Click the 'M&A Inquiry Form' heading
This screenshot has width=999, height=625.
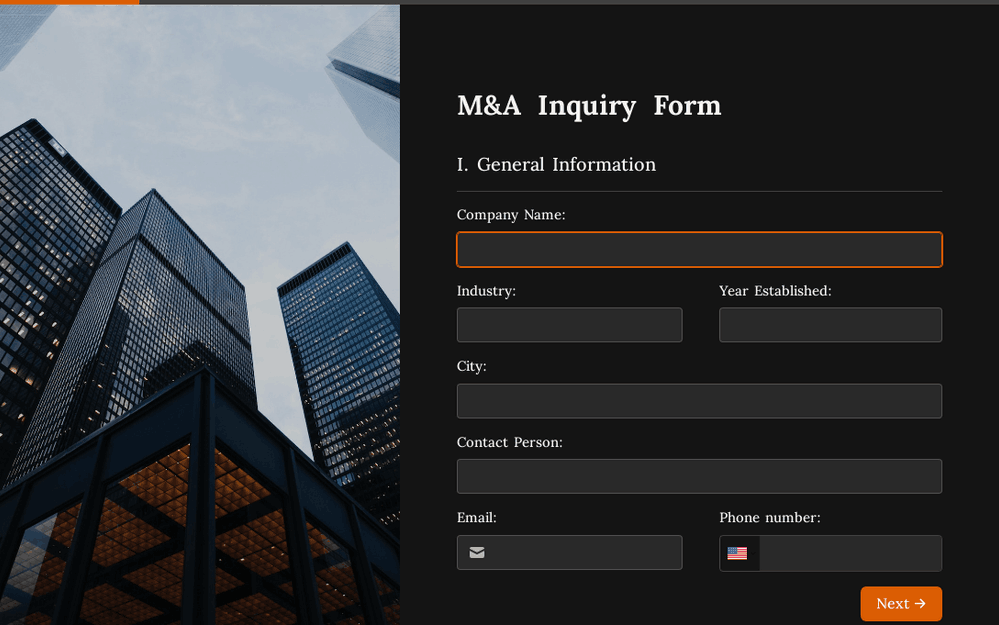point(588,106)
